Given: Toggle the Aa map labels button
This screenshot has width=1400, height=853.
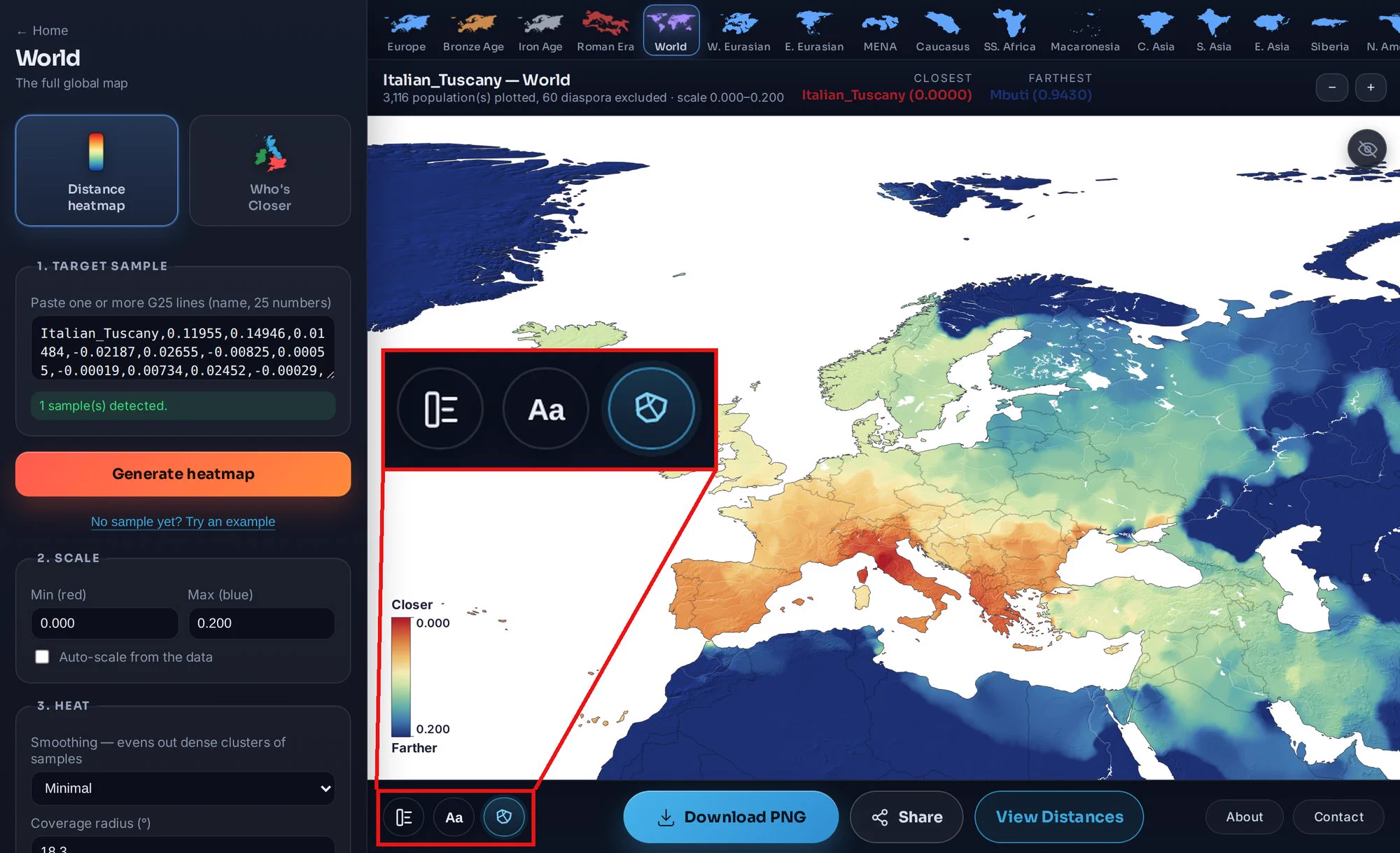Looking at the screenshot, I should tap(454, 817).
